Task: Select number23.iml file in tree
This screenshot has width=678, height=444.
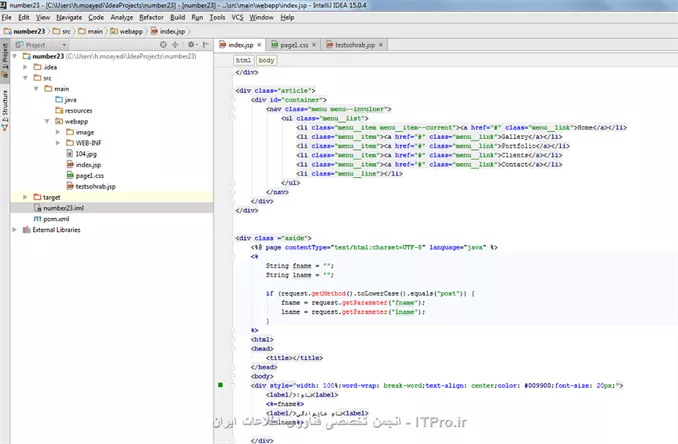Action: point(59,208)
